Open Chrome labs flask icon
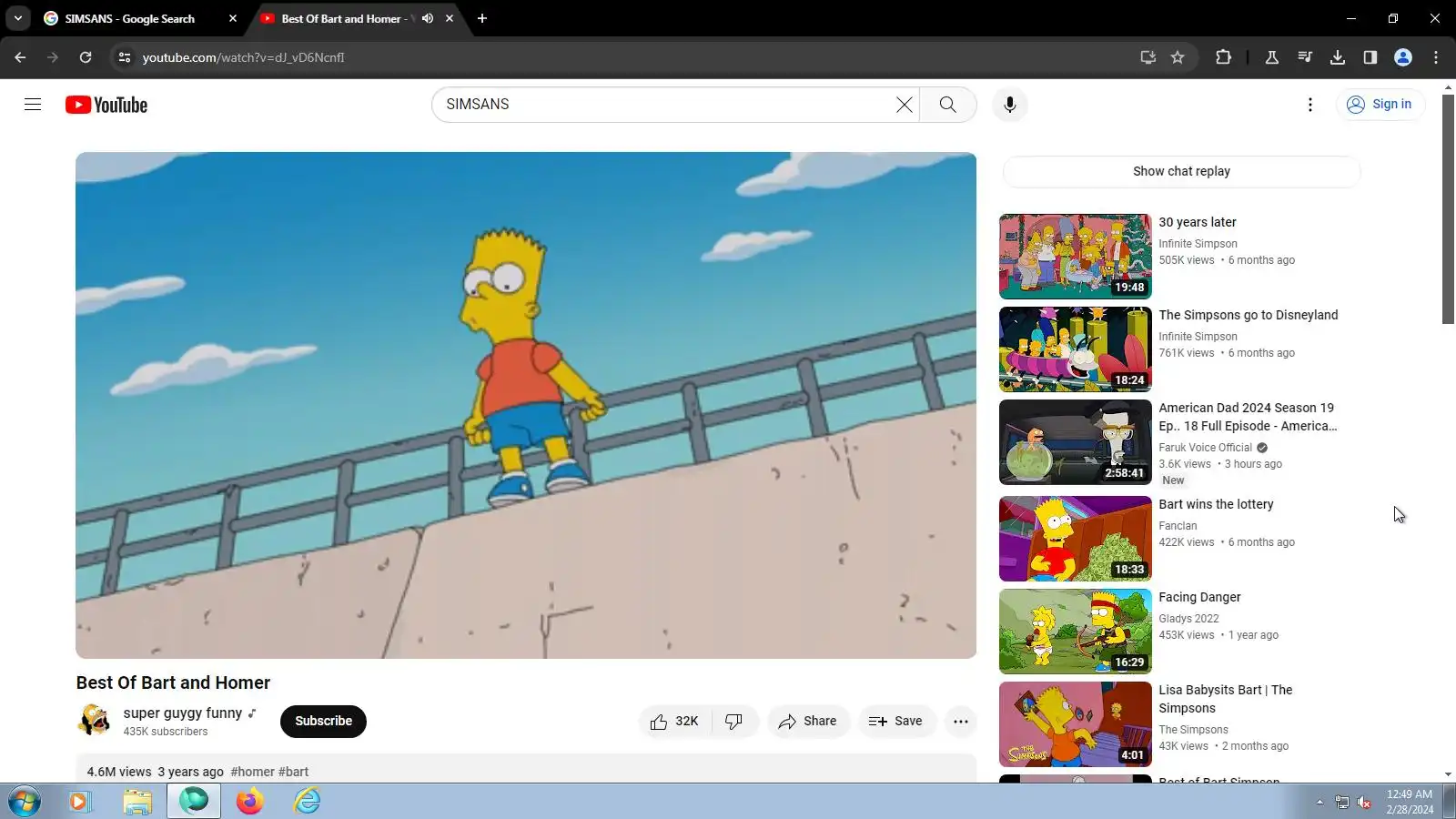 point(1272,57)
